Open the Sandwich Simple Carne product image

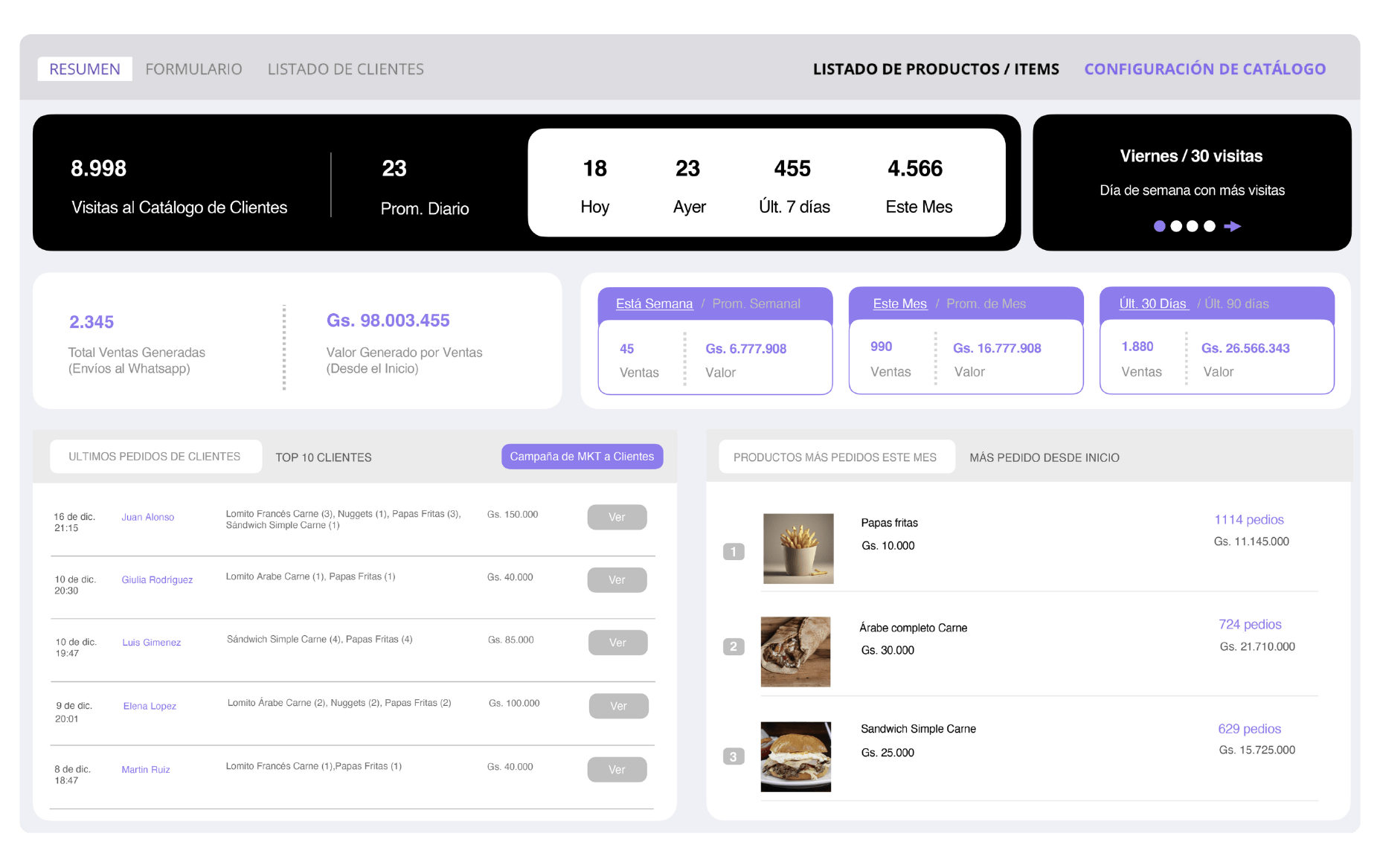[795, 756]
